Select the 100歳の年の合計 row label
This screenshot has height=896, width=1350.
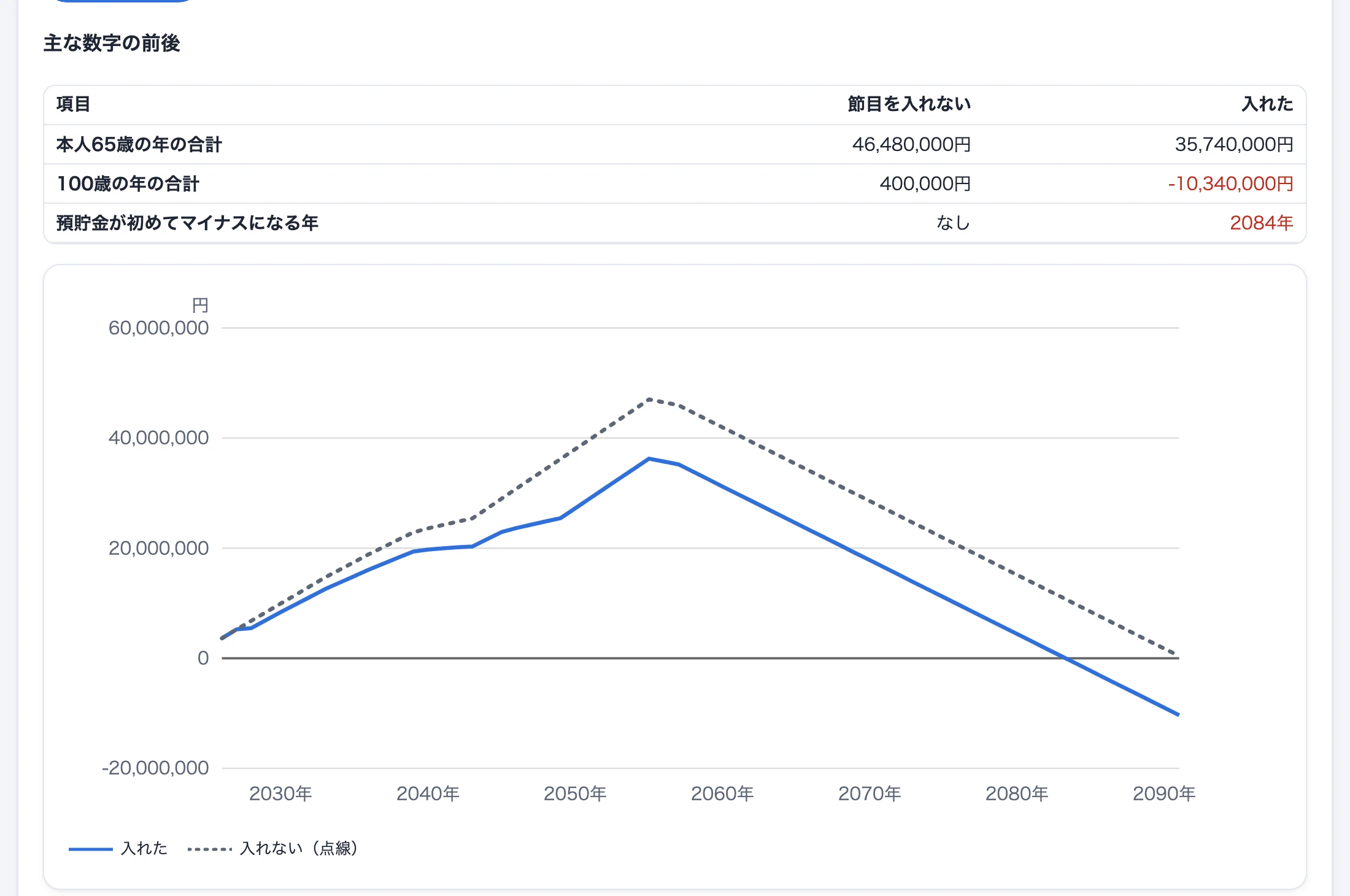(128, 184)
